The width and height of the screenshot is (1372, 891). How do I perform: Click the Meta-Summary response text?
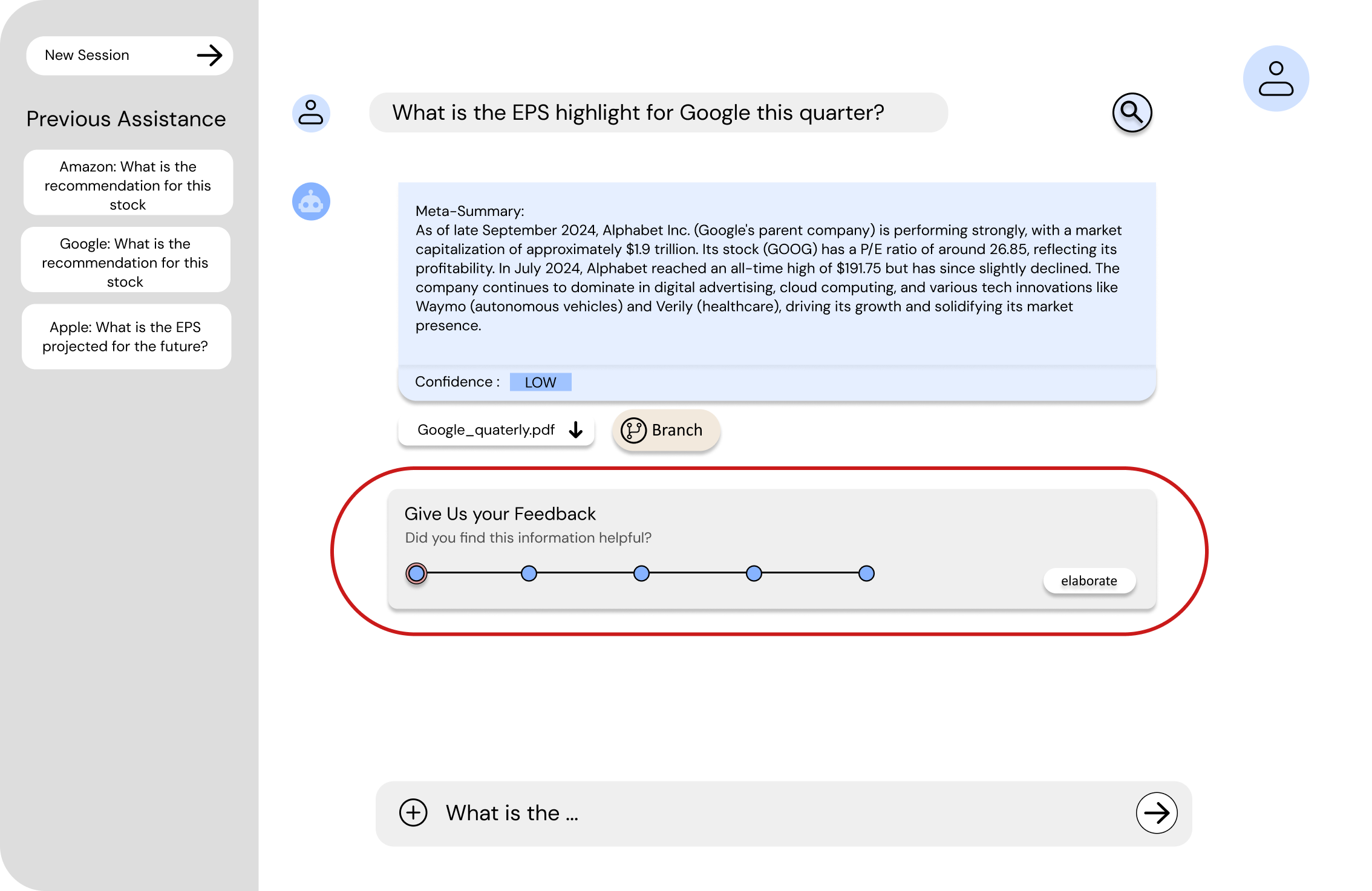point(768,269)
